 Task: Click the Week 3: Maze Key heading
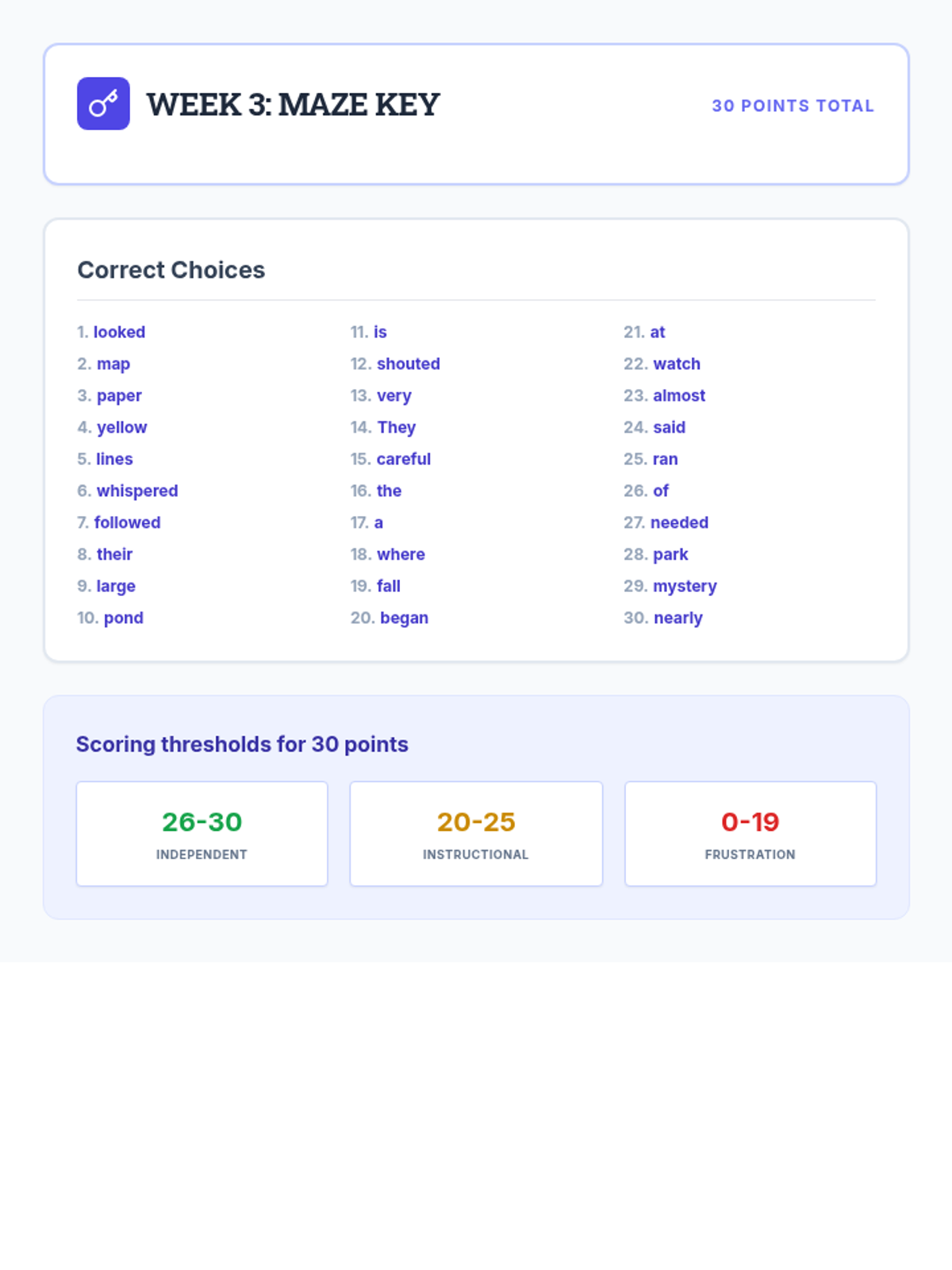[293, 105]
